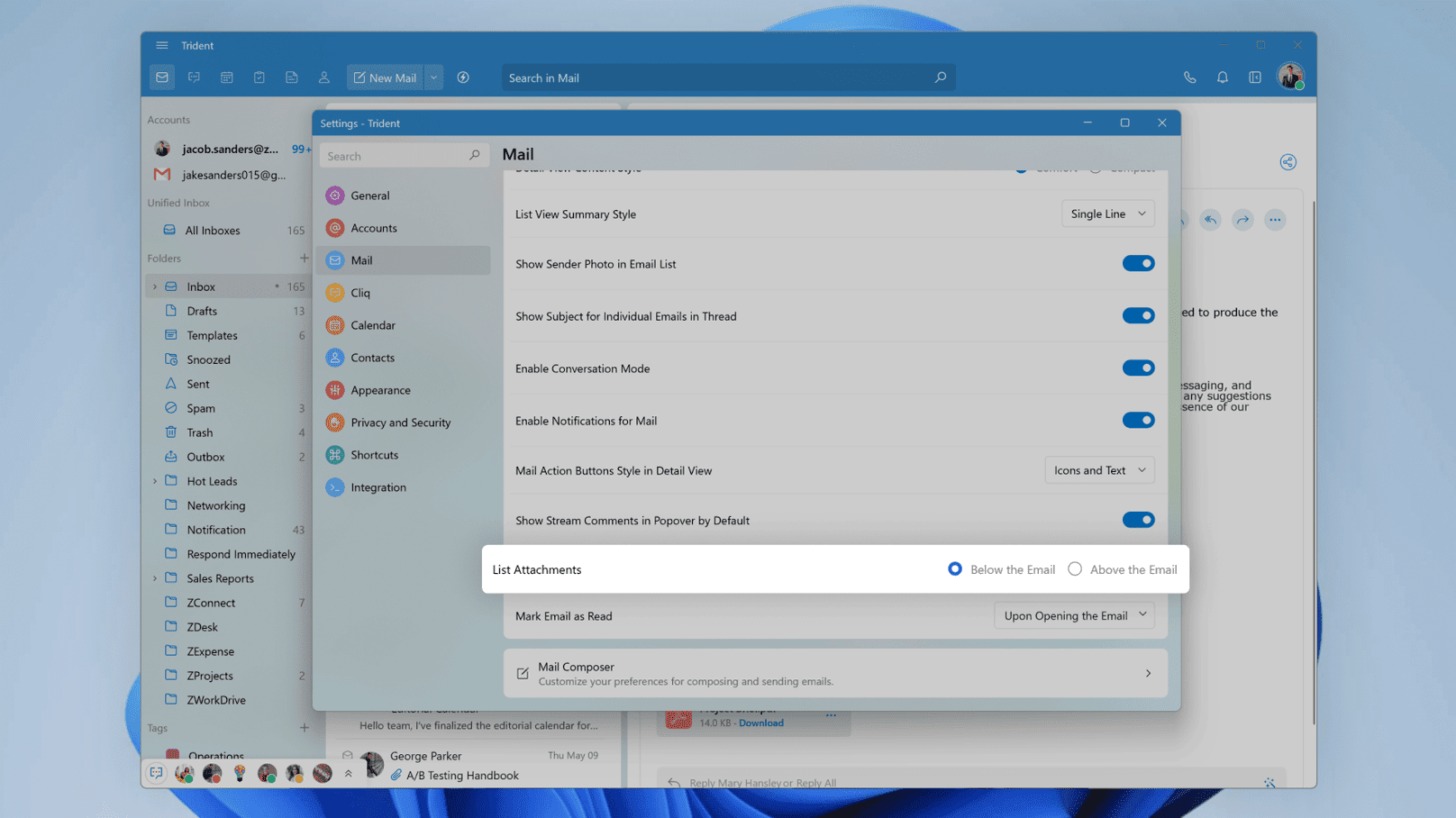Click the New Mail button
1456x818 pixels.
(x=385, y=77)
